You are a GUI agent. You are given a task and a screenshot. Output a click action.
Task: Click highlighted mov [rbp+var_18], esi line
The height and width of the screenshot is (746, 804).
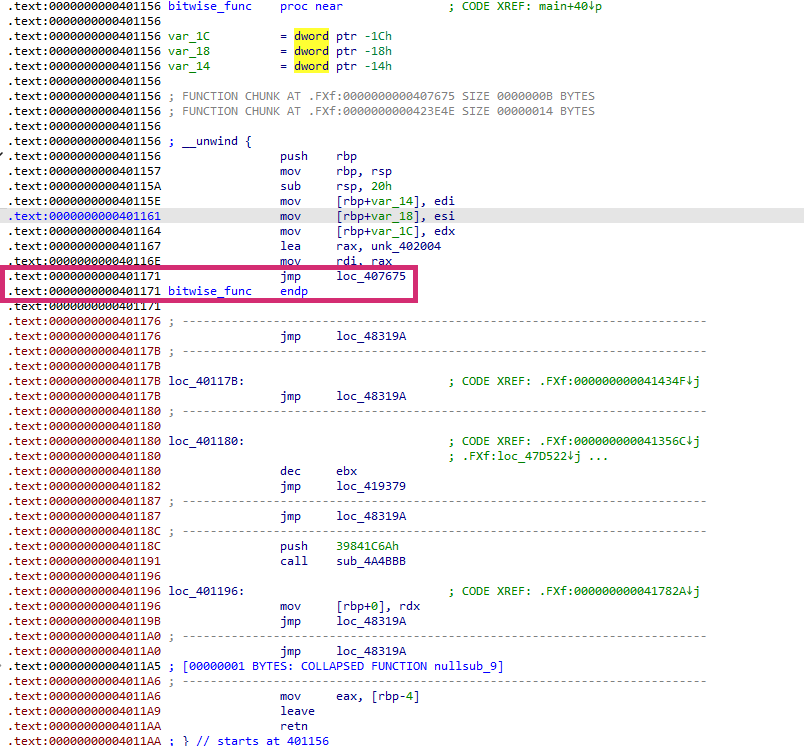click(367, 216)
